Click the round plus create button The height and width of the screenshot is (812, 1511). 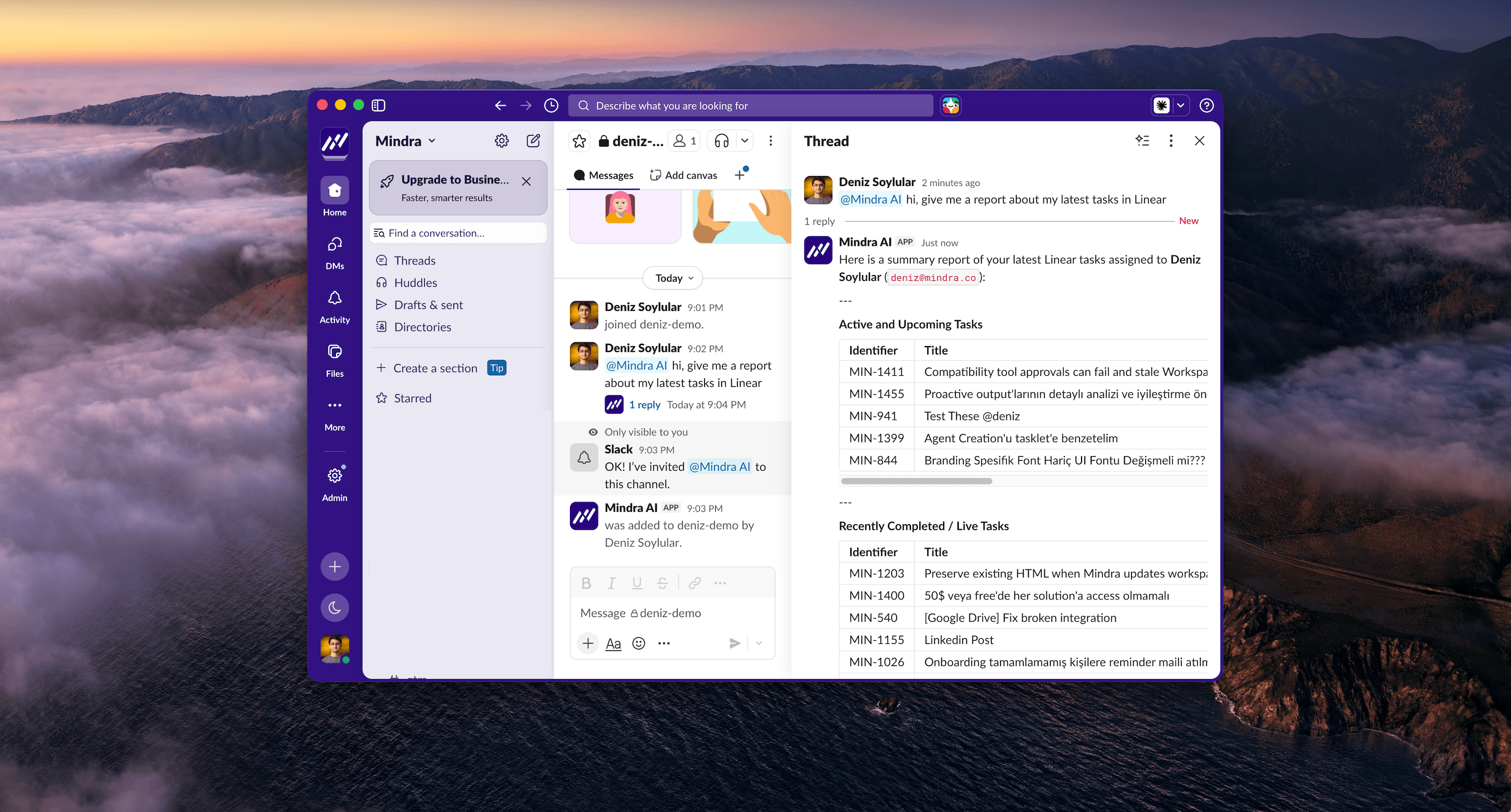(335, 567)
